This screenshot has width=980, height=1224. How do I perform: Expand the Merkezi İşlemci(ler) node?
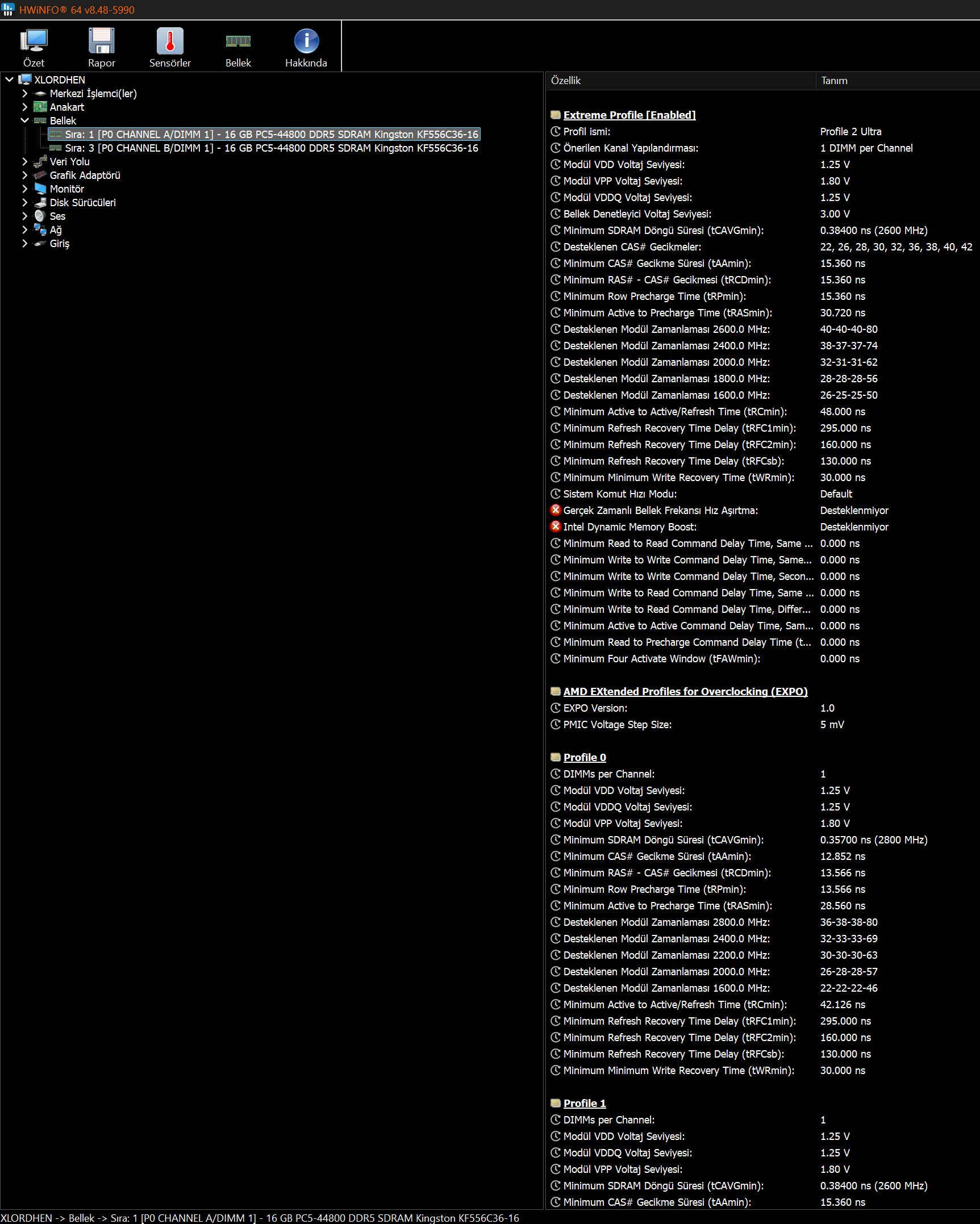pyautogui.click(x=24, y=94)
